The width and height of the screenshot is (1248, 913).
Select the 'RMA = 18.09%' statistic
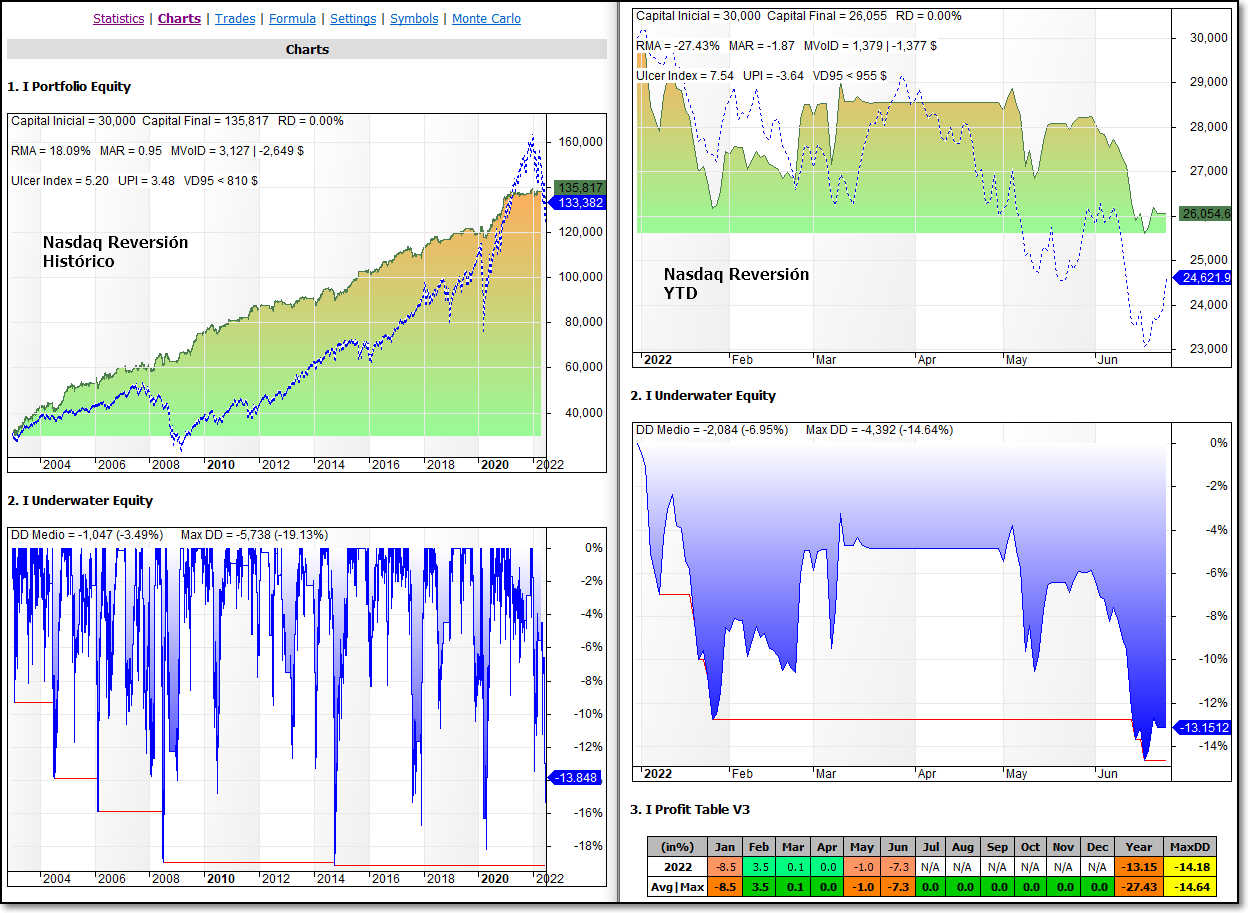click(x=51, y=151)
